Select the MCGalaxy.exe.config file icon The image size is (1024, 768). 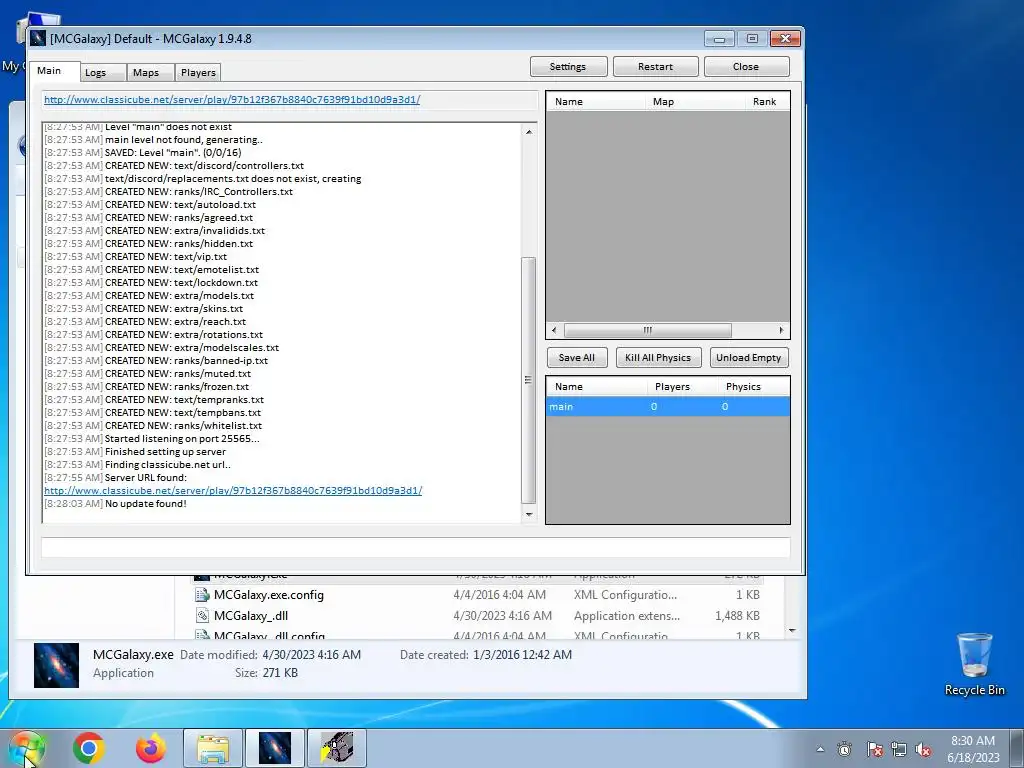pyautogui.click(x=202, y=595)
